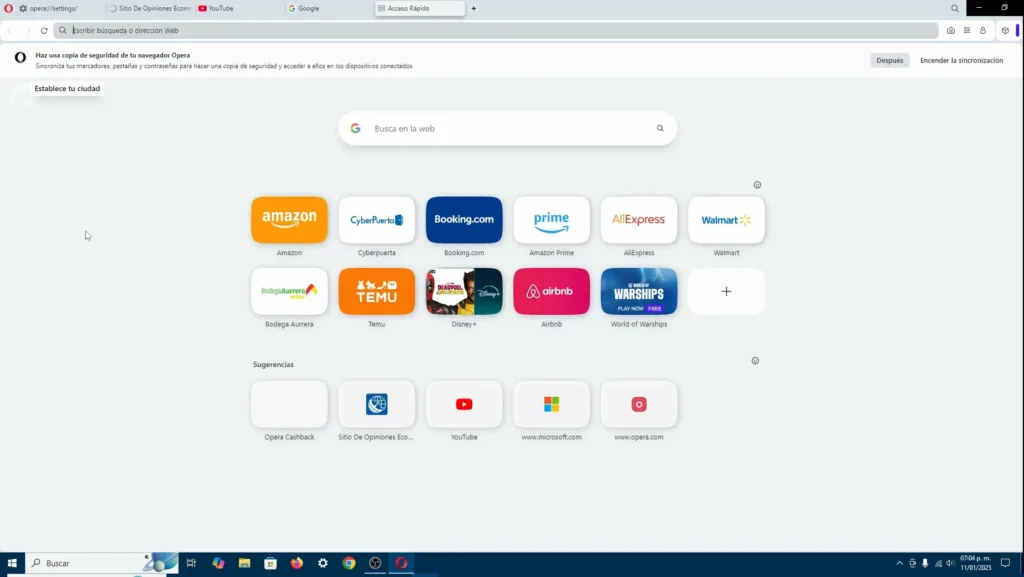Viewport: 1024px width, 577px height.
Task: Select the Acceso Rápido tab
Action: point(419,8)
